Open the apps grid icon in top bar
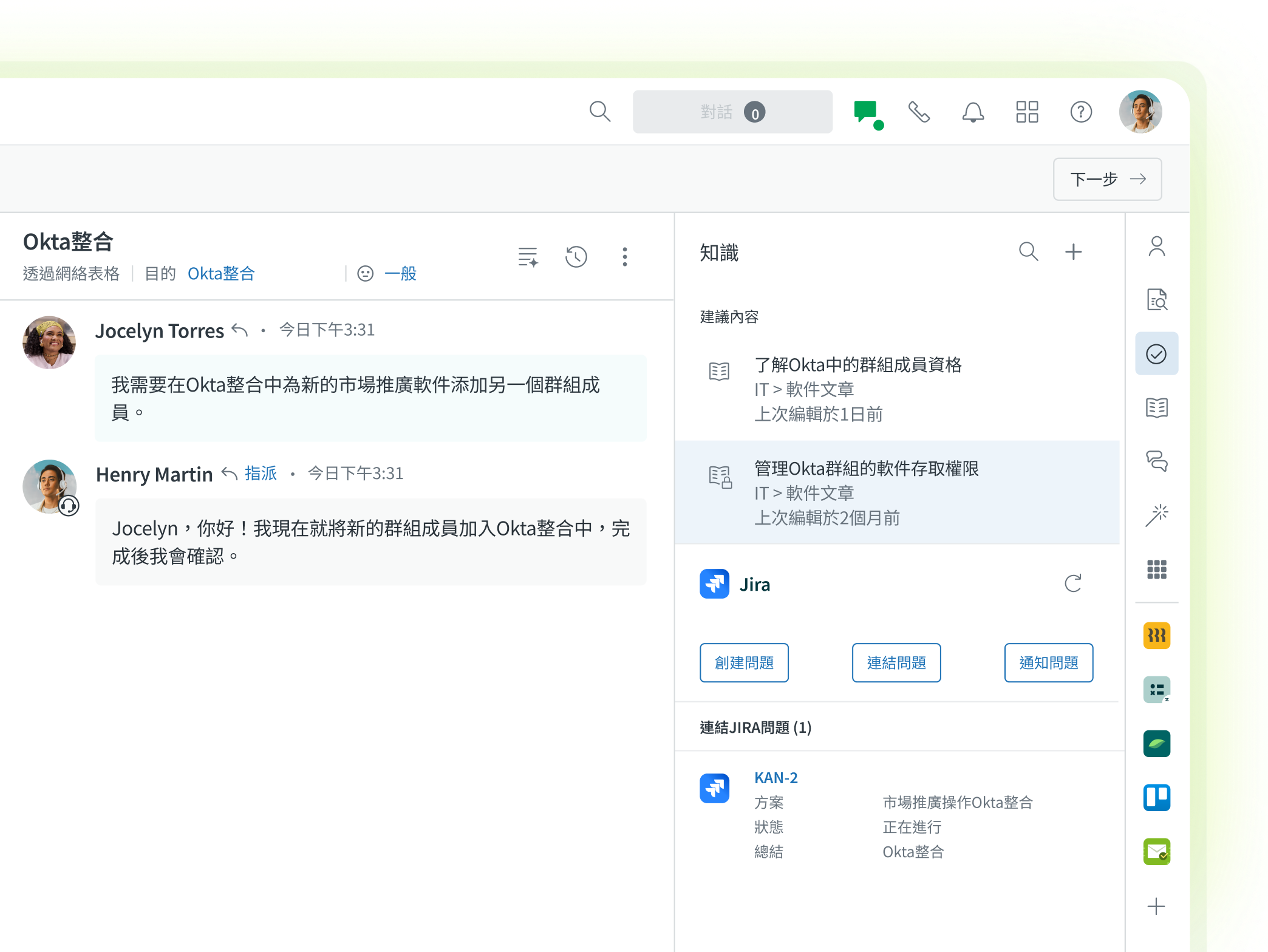Image resolution: width=1268 pixels, height=952 pixels. coord(1027,112)
